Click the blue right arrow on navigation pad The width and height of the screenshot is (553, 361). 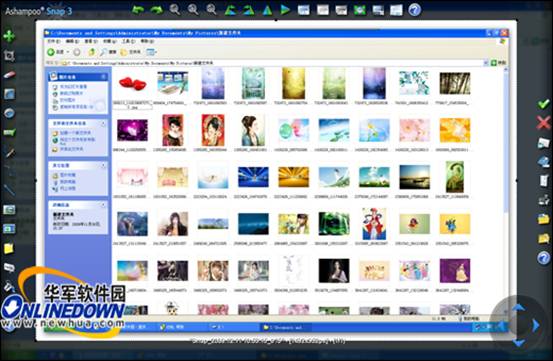536,325
